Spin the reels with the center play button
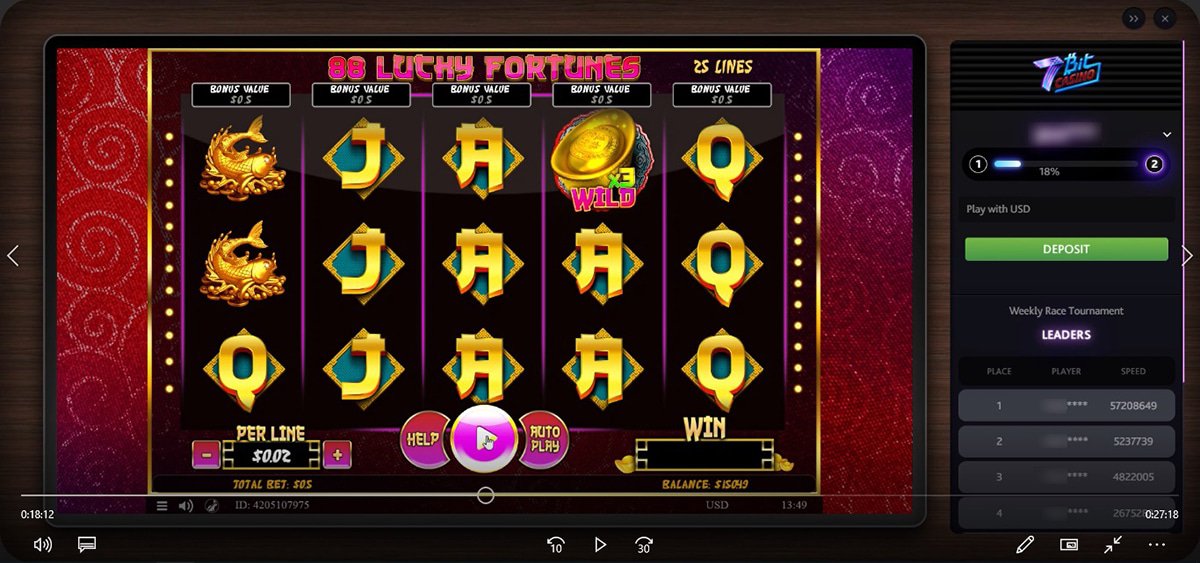 tap(484, 439)
